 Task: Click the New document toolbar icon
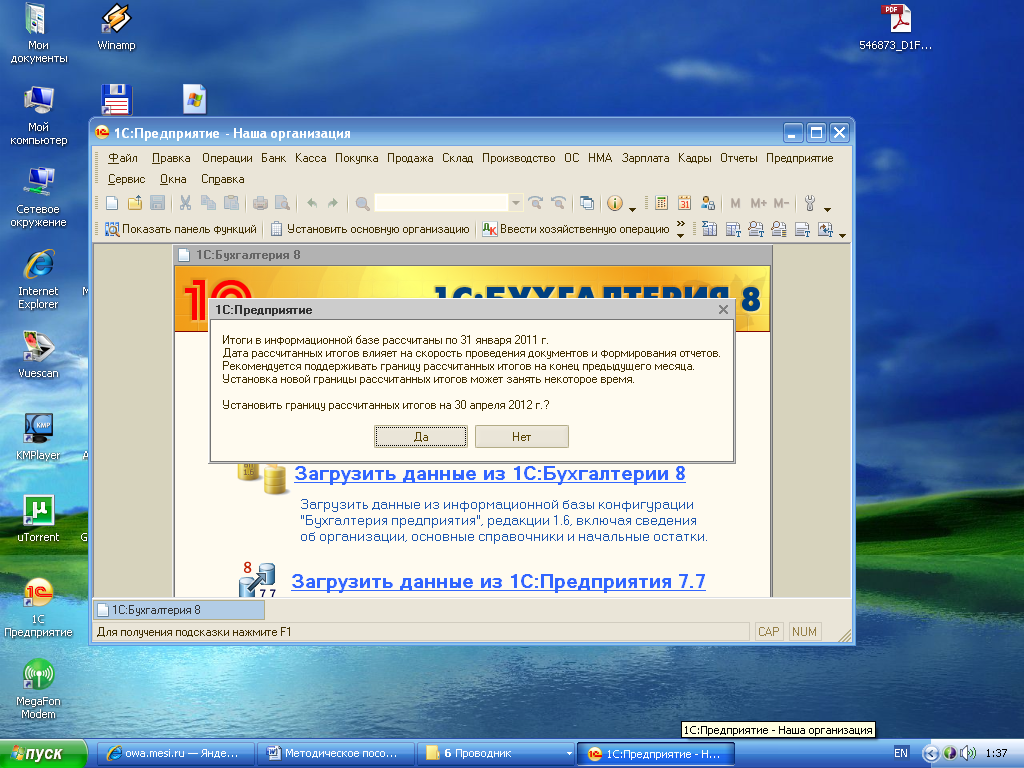coord(112,203)
